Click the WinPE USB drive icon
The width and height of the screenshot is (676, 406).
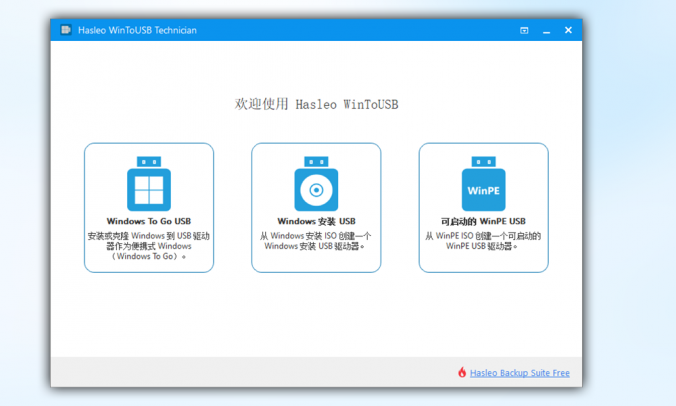[483, 184]
